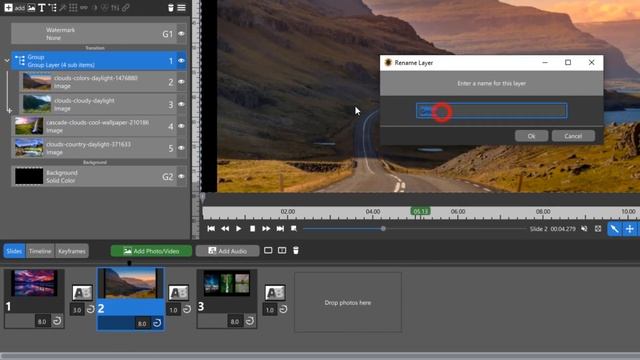Click the horizontal scrollbar under the slide list
640x360 pixels.
pyautogui.click(x=320, y=356)
